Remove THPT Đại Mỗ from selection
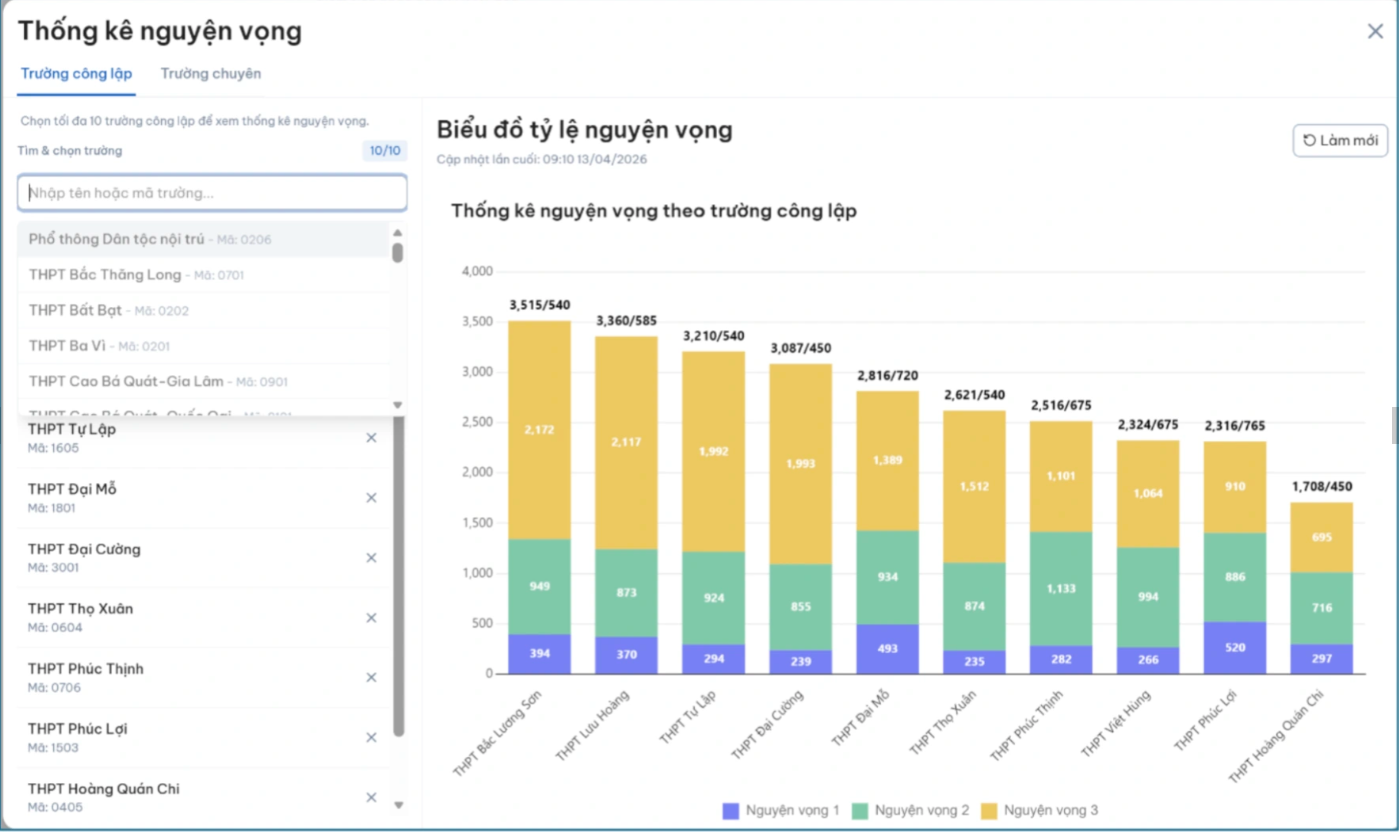This screenshot has height=832, width=1399. click(371, 498)
